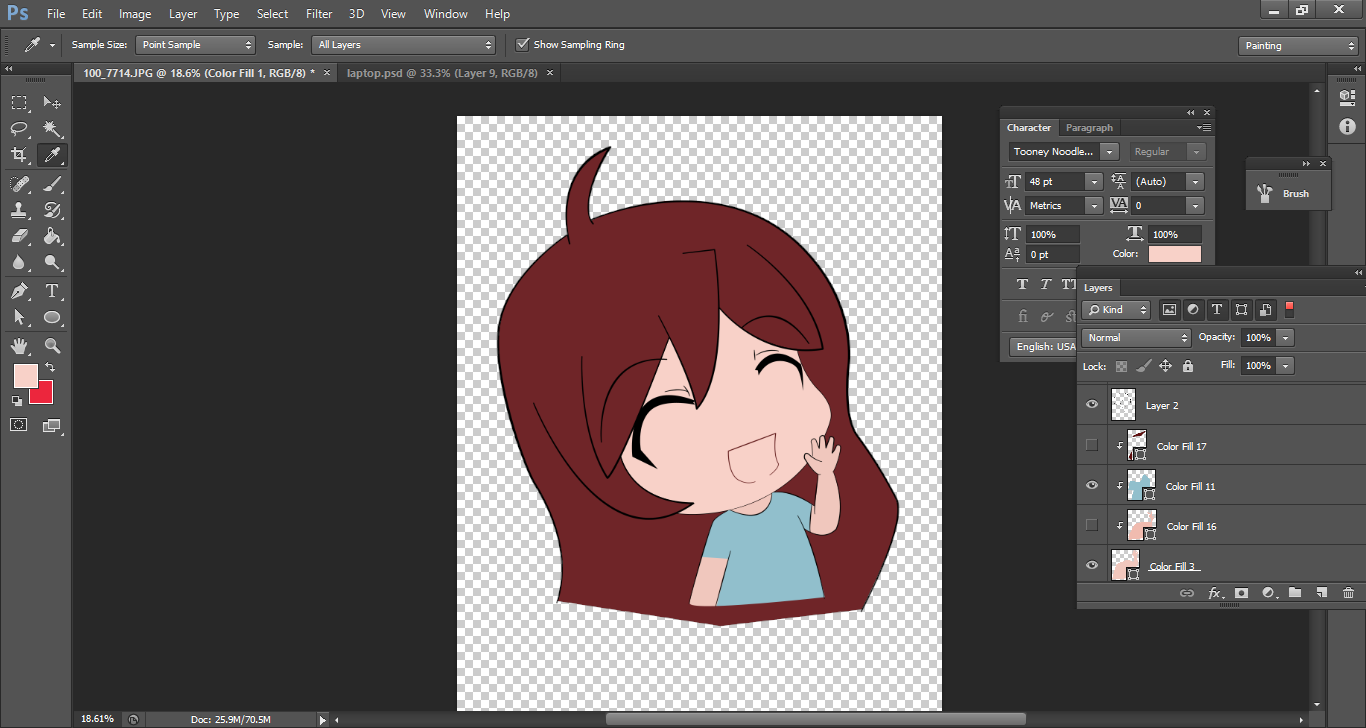Select the Eyedropper tool in the toolbox

[x=52, y=155]
